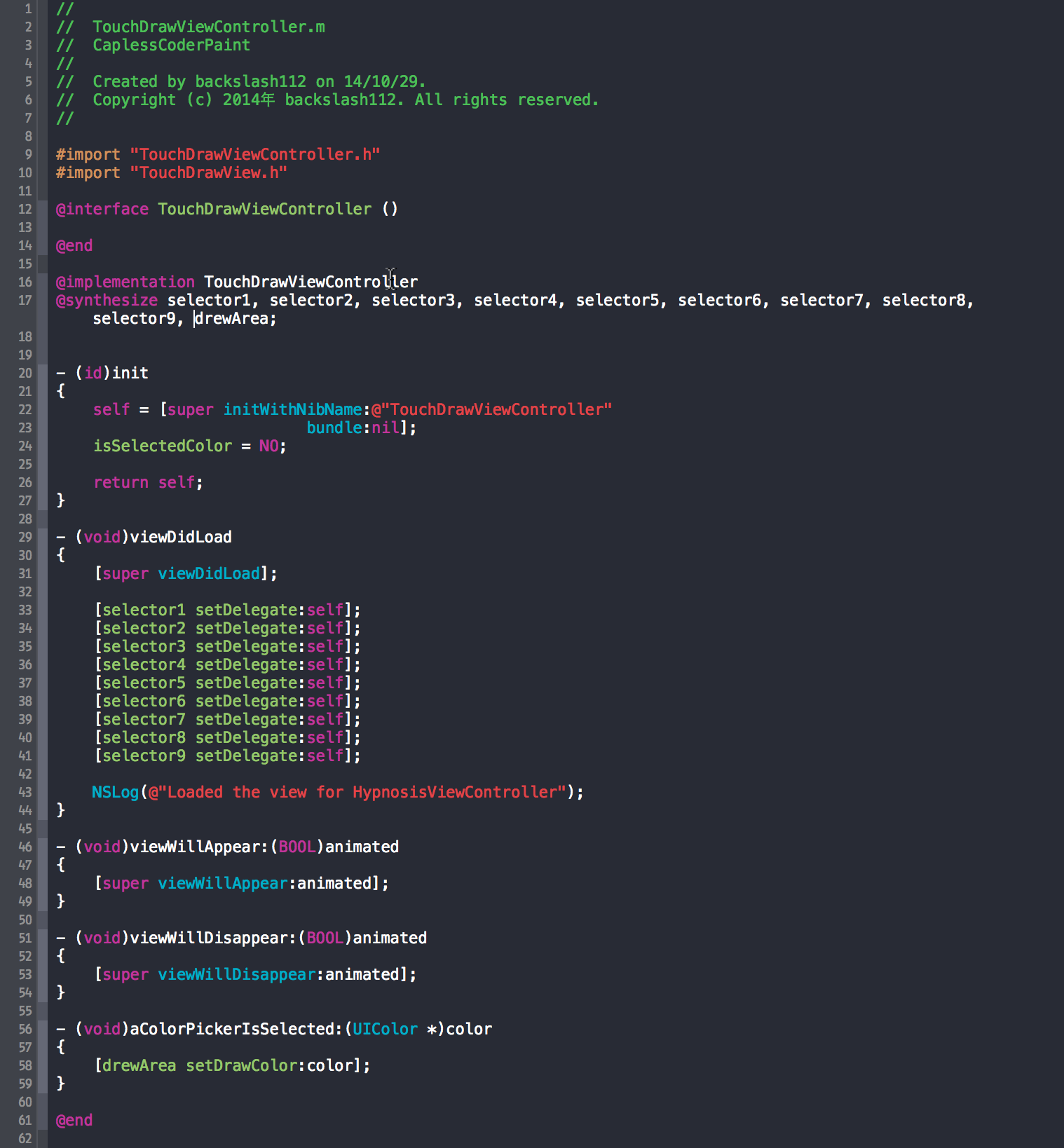
Task: Click '[super viewWillAppear:animated];' call
Action: (241, 883)
